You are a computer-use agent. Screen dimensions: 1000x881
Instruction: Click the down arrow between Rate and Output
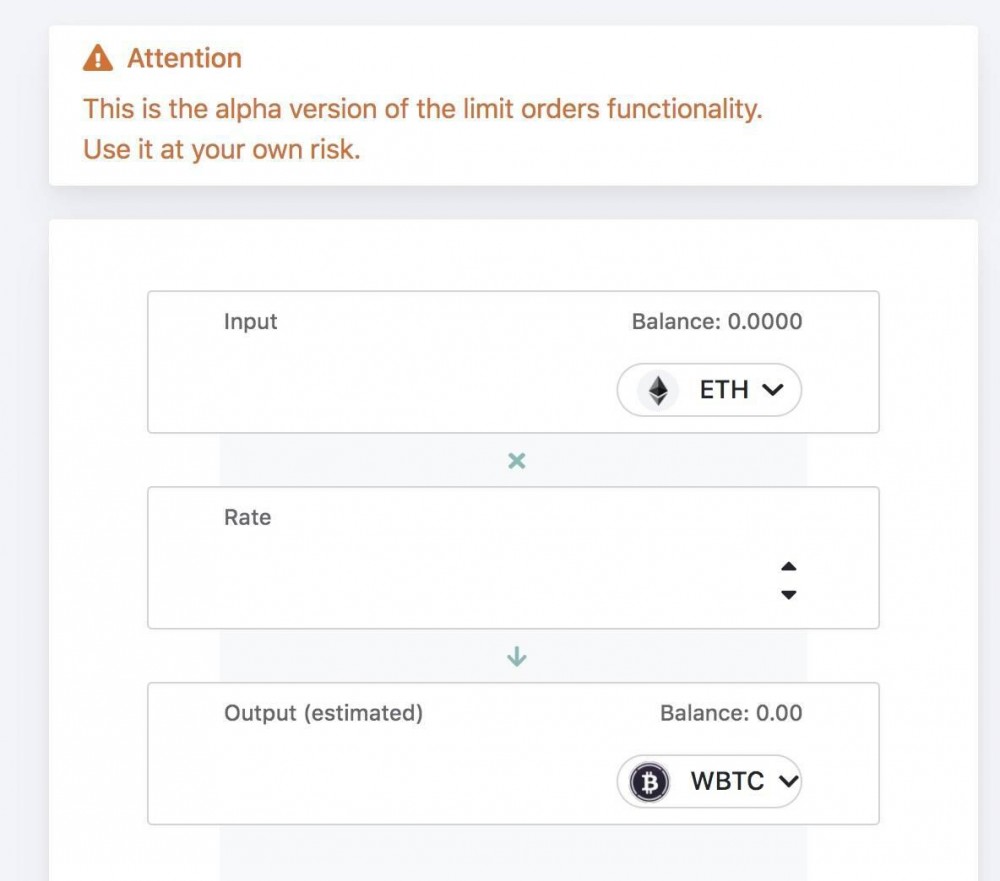pyautogui.click(x=516, y=657)
